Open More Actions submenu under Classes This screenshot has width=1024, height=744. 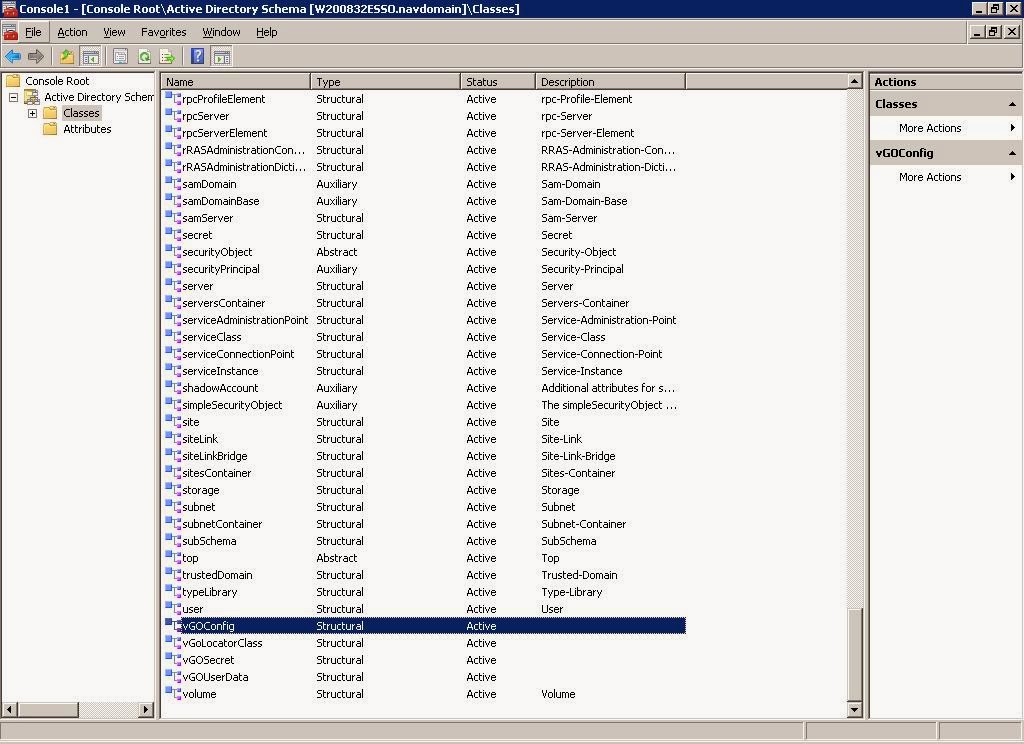[x=946, y=128]
